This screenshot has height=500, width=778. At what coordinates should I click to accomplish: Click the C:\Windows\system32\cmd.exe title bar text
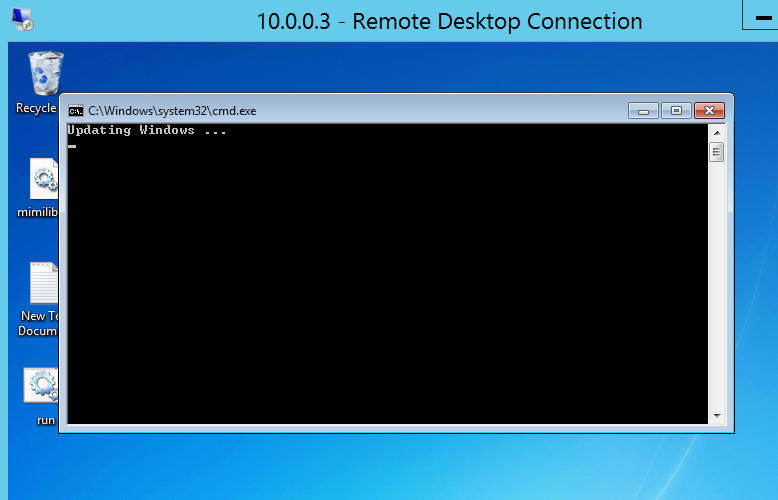pos(172,111)
